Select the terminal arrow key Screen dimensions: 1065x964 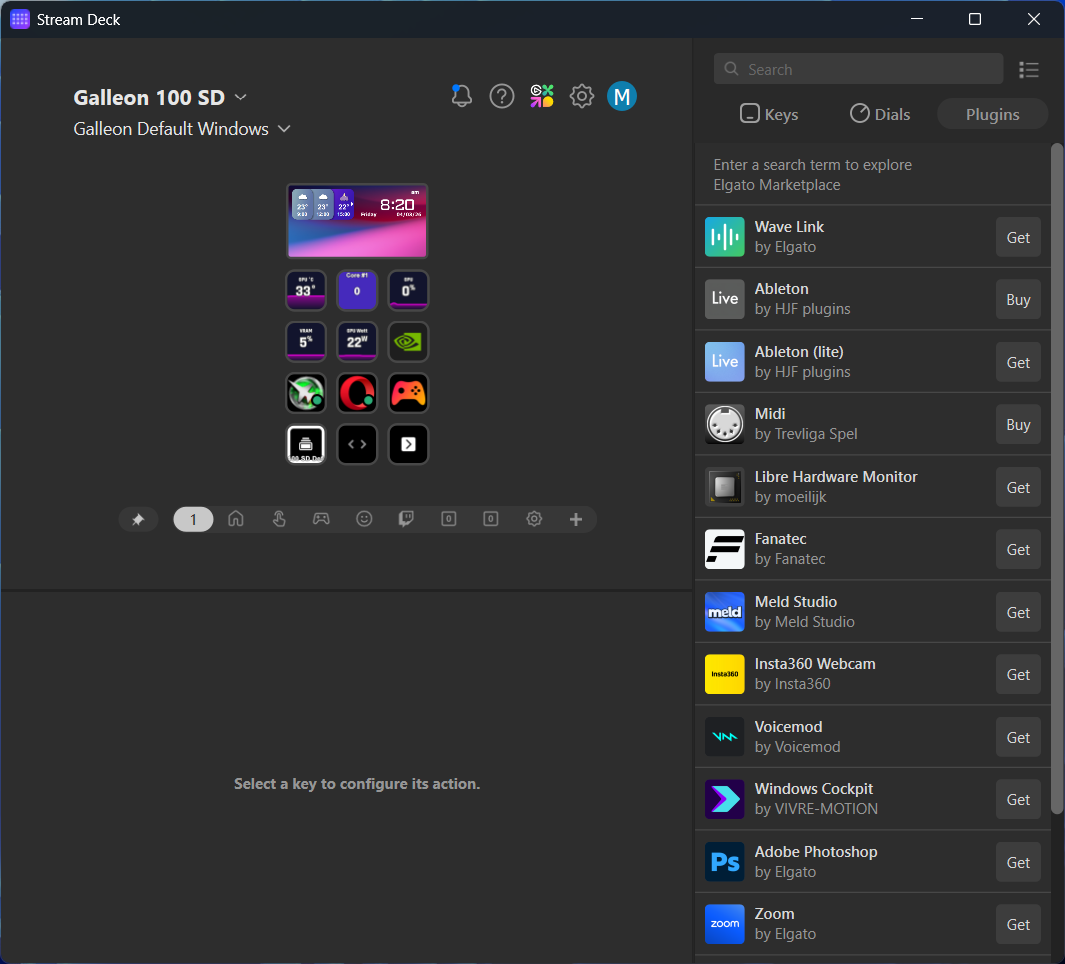click(408, 444)
